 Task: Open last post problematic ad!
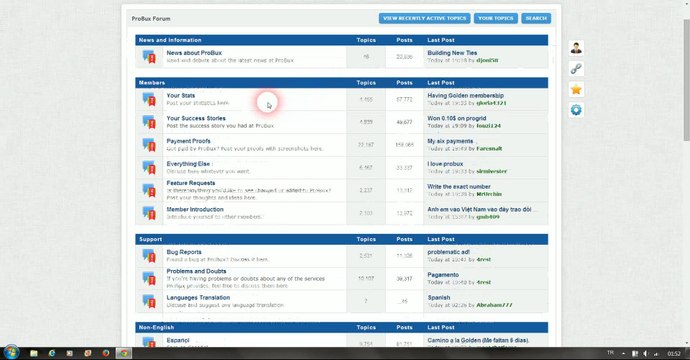click(448, 252)
